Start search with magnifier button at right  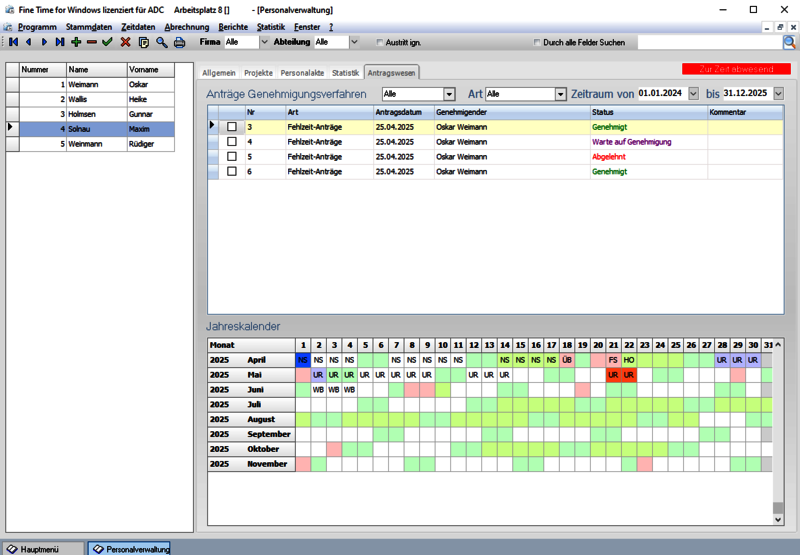click(x=789, y=43)
